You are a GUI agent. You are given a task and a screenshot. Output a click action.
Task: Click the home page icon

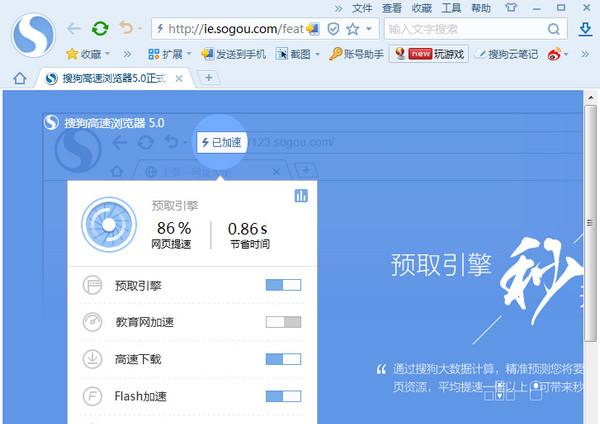pyautogui.click(x=20, y=78)
